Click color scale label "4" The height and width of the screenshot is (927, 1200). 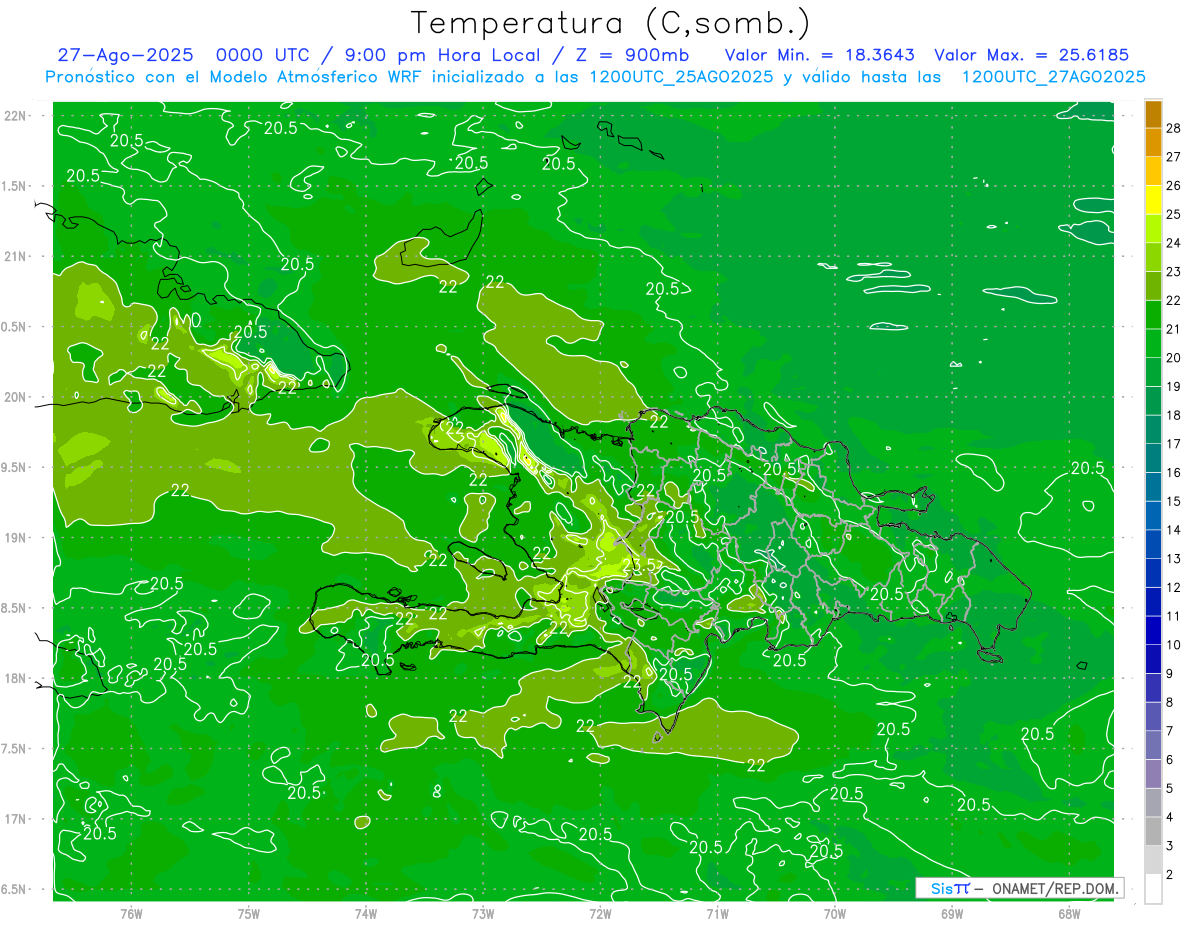1171,817
